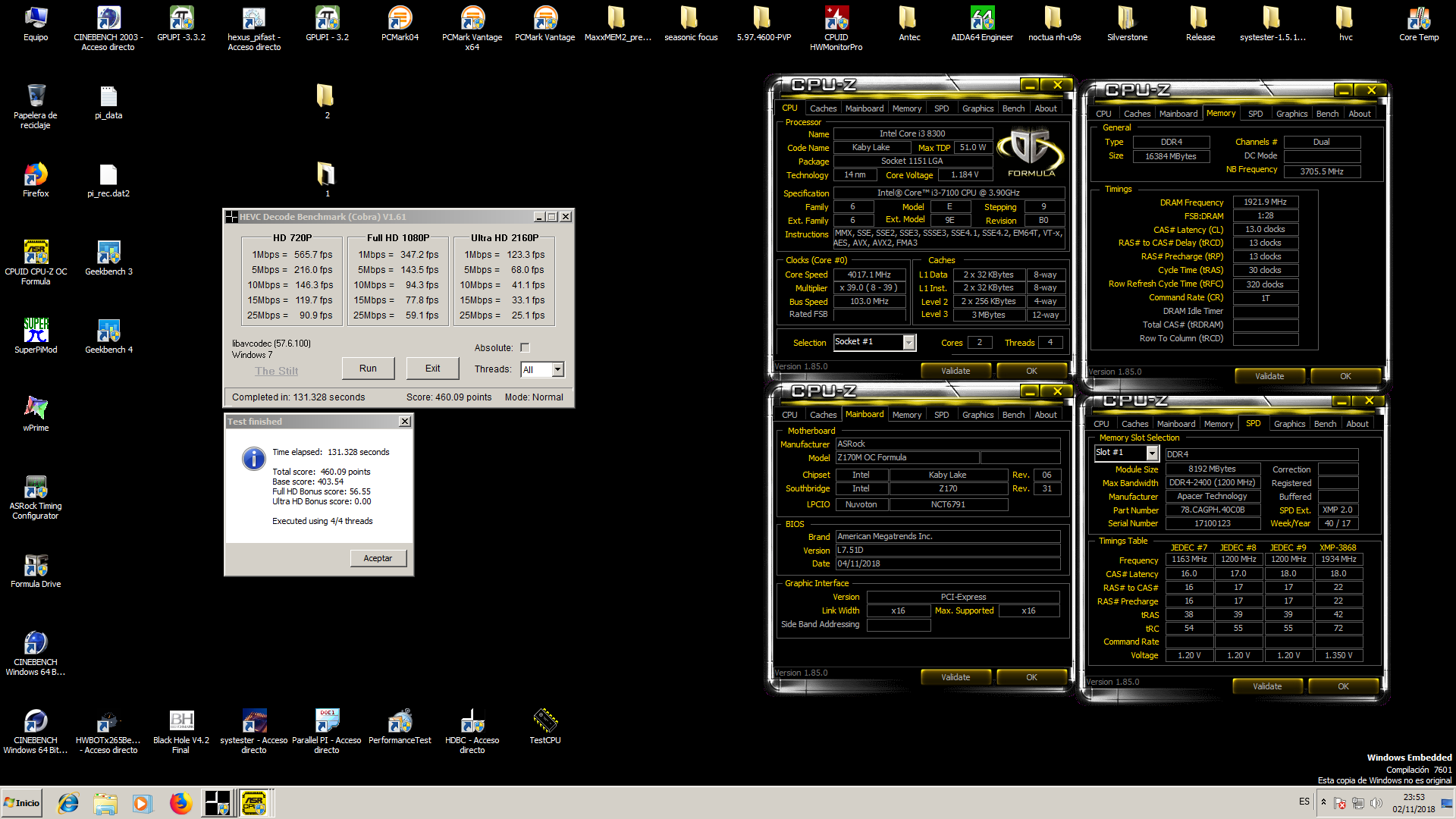Switch to Caches tab in top-left CPU-Z

coord(823,108)
